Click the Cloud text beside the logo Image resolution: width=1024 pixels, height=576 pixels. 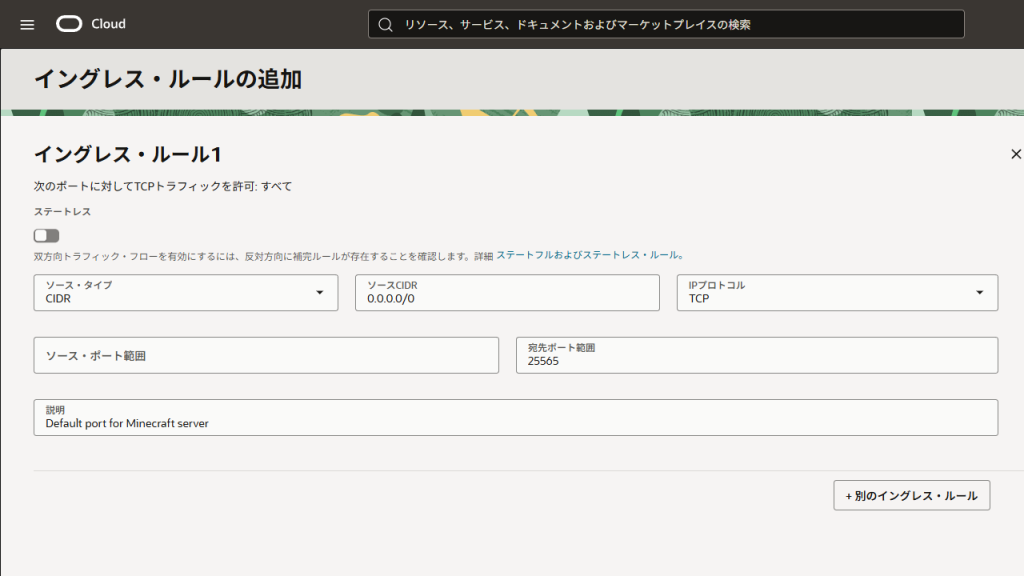[108, 24]
